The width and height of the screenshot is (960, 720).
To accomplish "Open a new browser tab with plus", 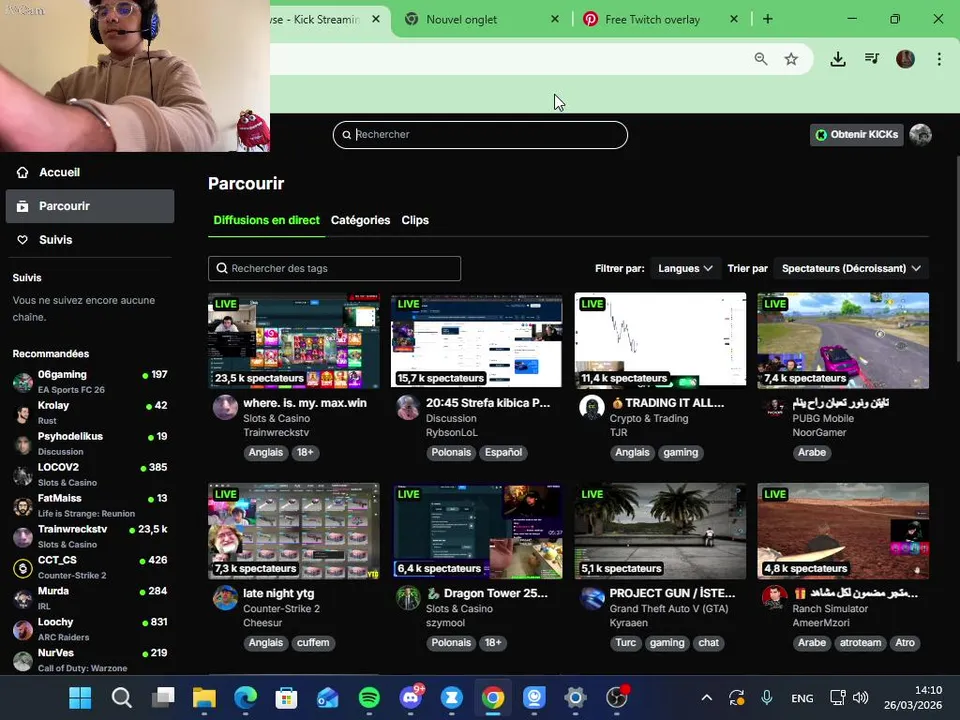I will [768, 19].
